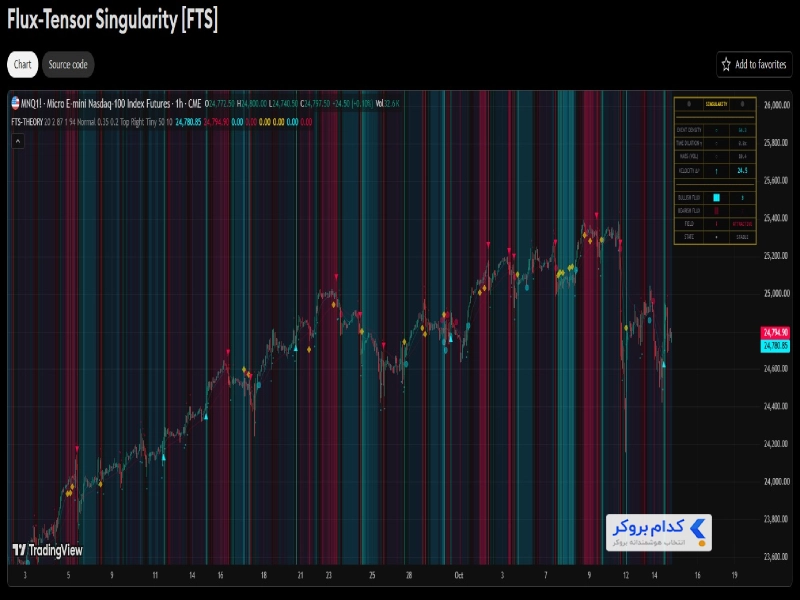Image resolution: width=800 pixels, height=600 pixels.
Task: Click the 25,800.00 price scale label
Action: (777, 143)
